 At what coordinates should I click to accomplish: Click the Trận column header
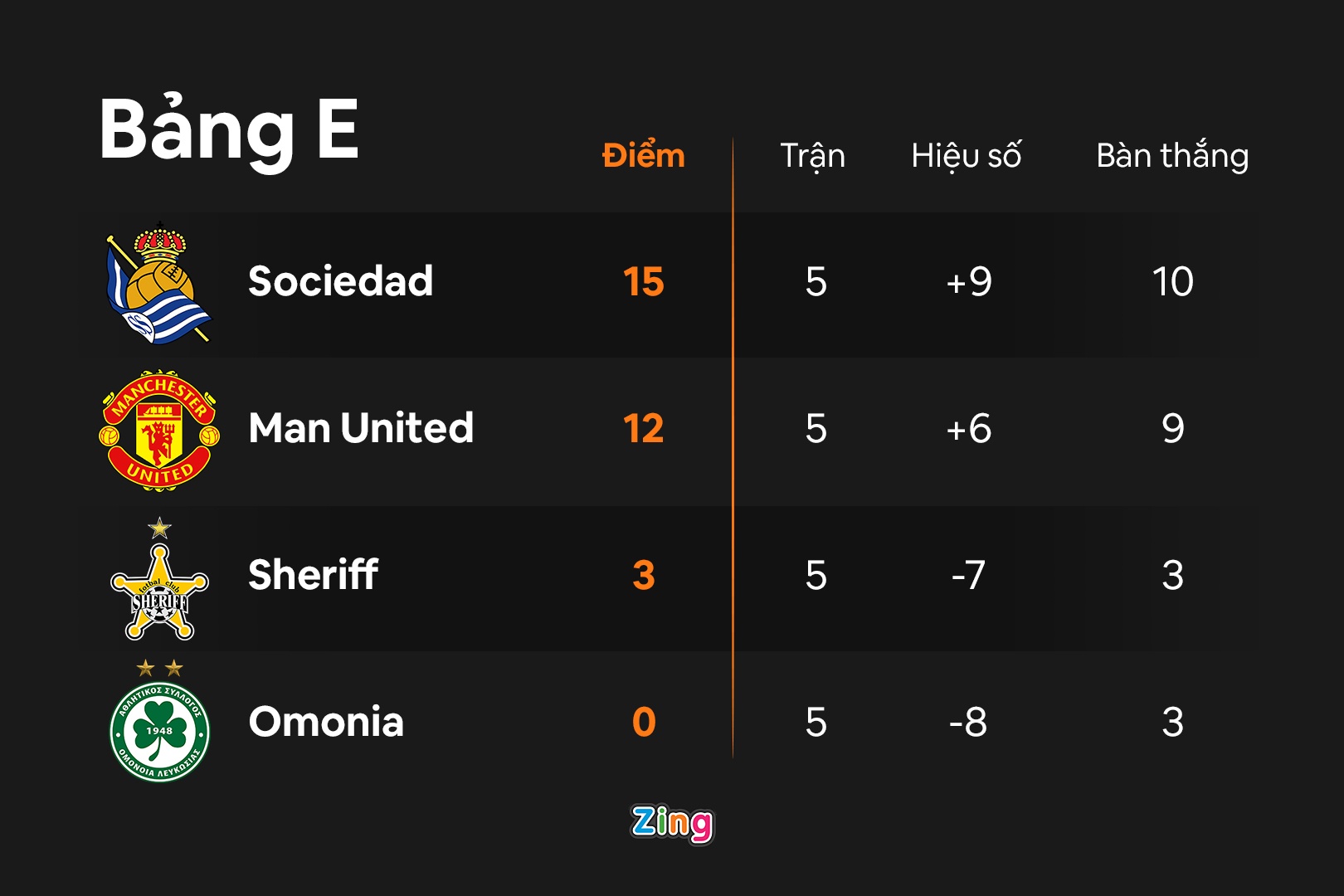pyautogui.click(x=812, y=156)
